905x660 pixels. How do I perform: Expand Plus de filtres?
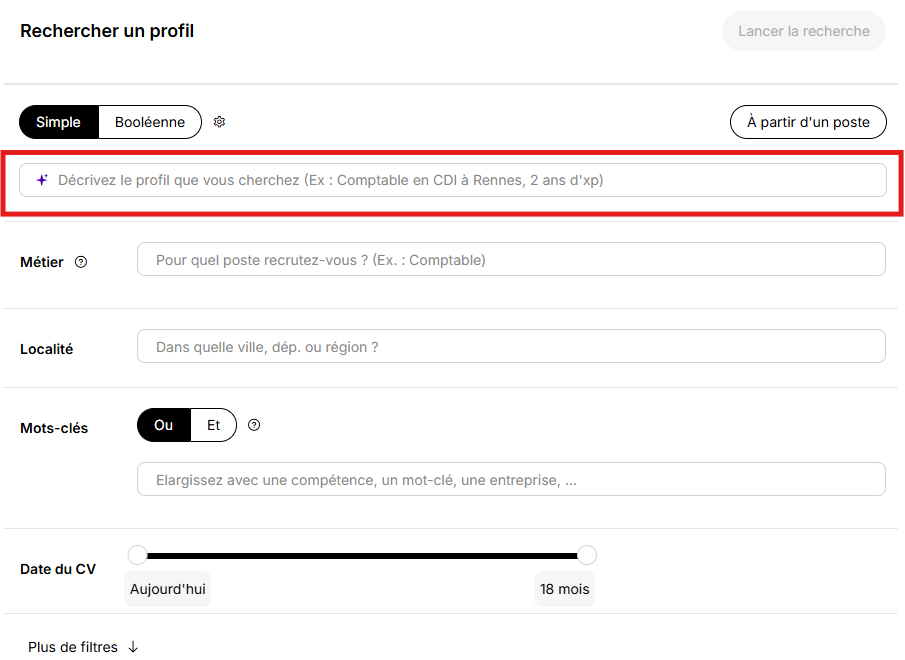pyautogui.click(x=83, y=647)
